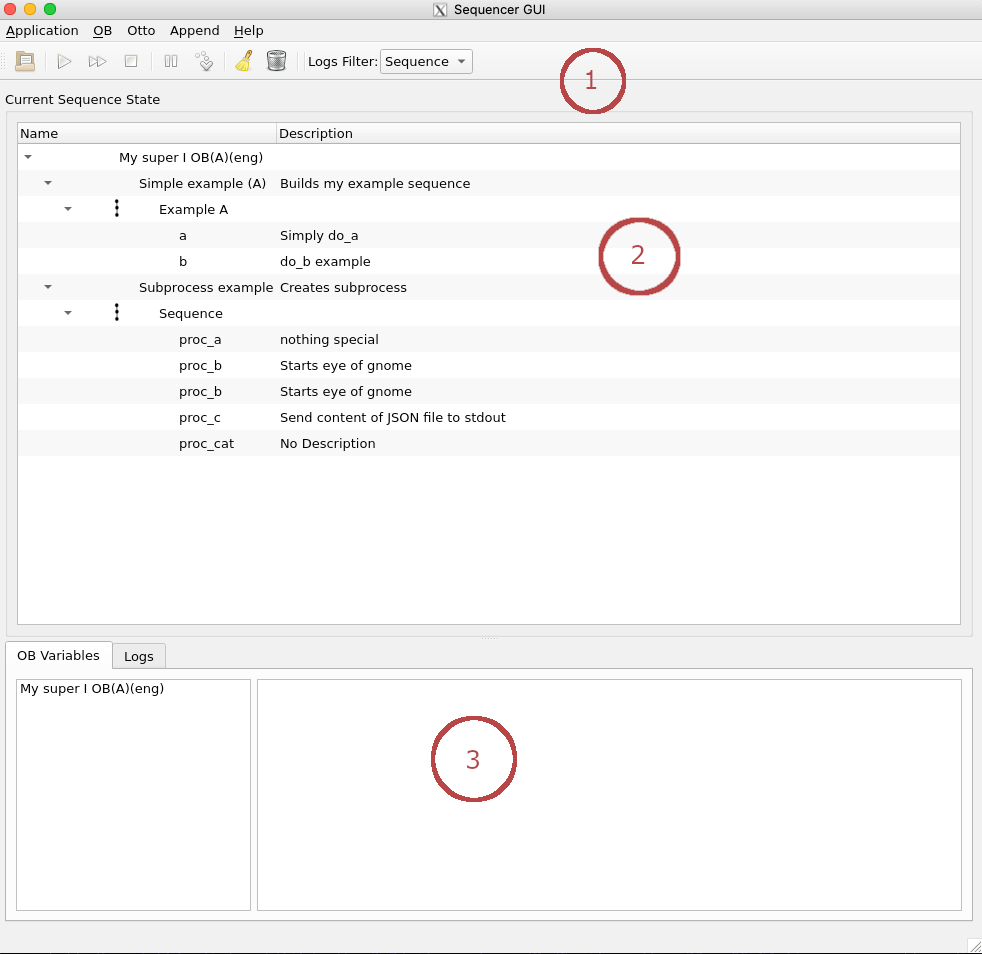Open the Logs Filter dropdown

point(426,61)
